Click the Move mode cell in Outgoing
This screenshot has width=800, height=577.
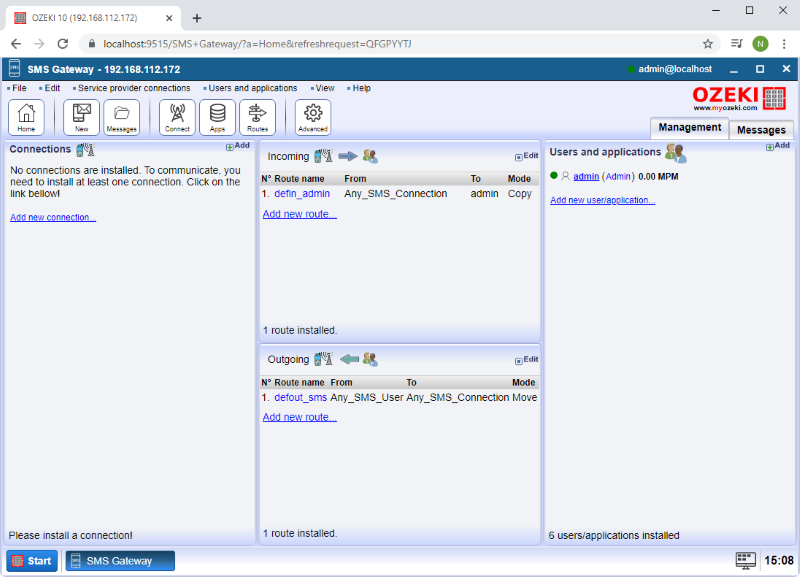(x=524, y=397)
